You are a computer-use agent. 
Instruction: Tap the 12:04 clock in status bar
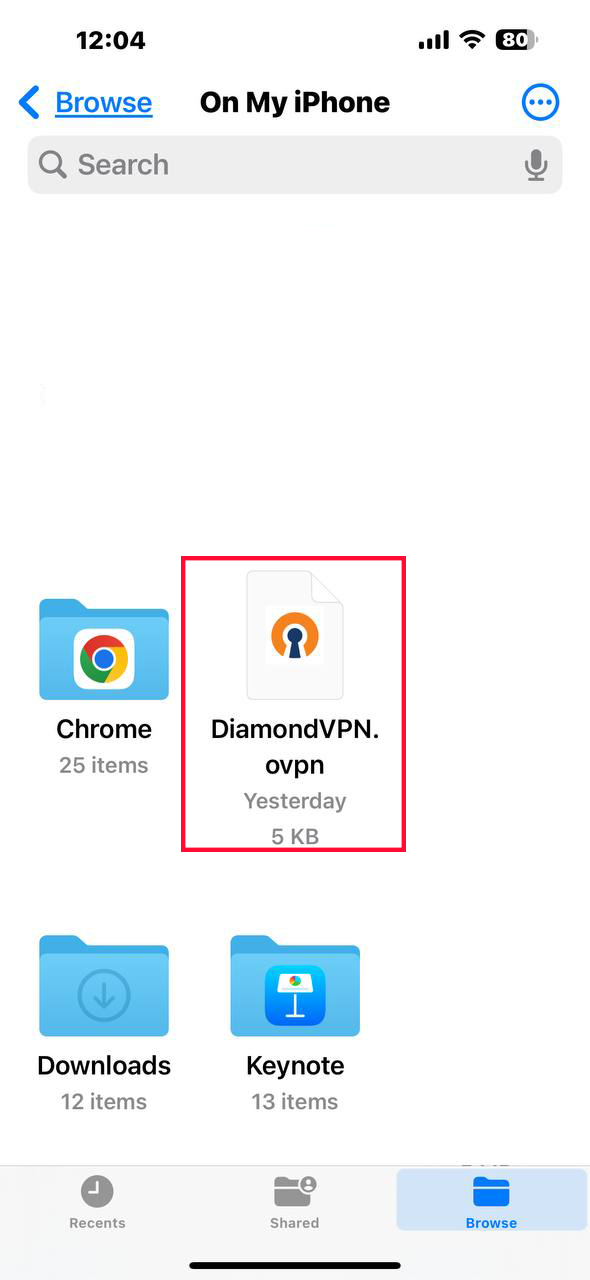tap(111, 40)
